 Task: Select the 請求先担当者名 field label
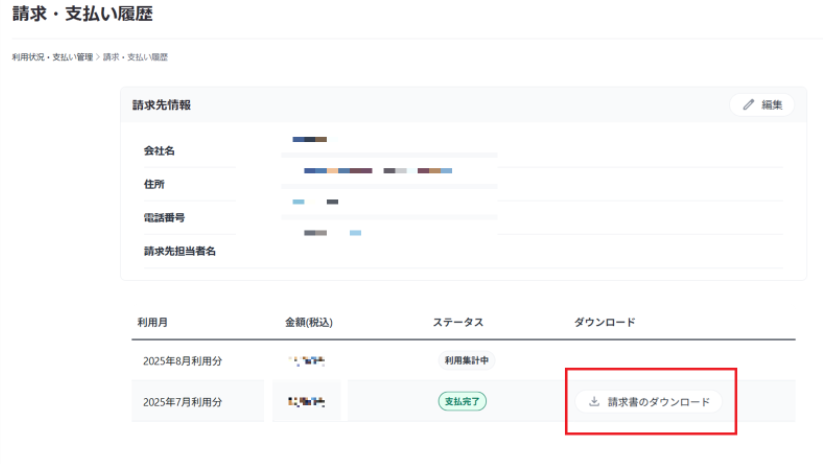[179, 251]
